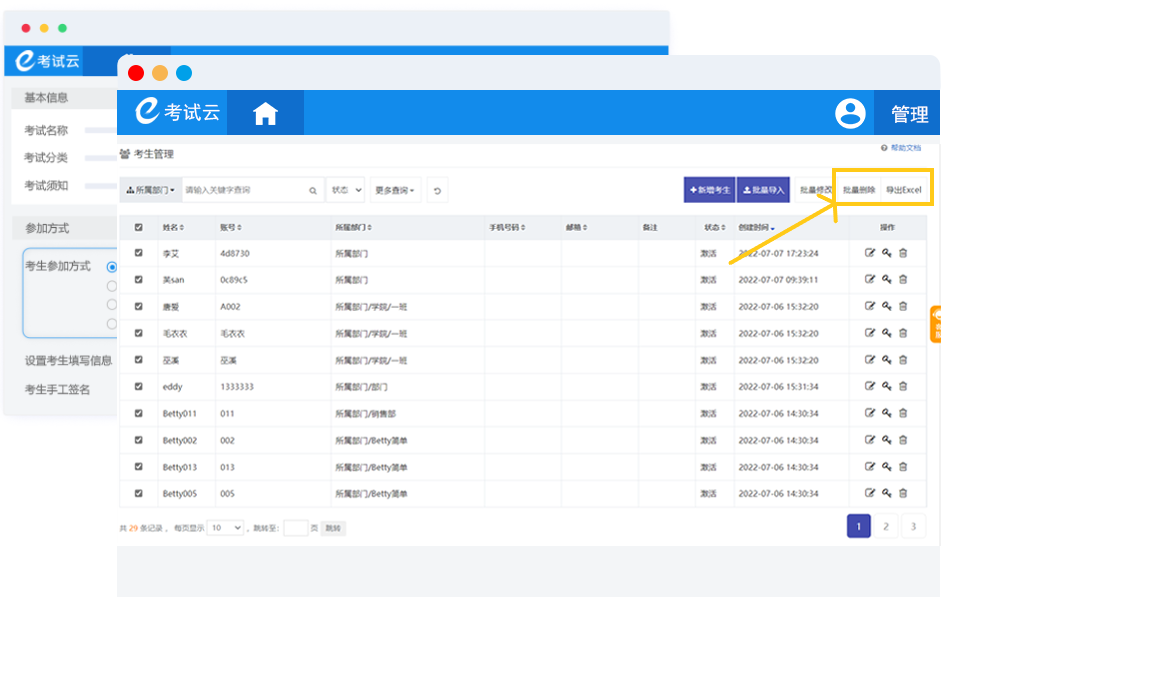Click the keyword search input field
Viewport: 1155px width, 680px height.
(x=243, y=190)
